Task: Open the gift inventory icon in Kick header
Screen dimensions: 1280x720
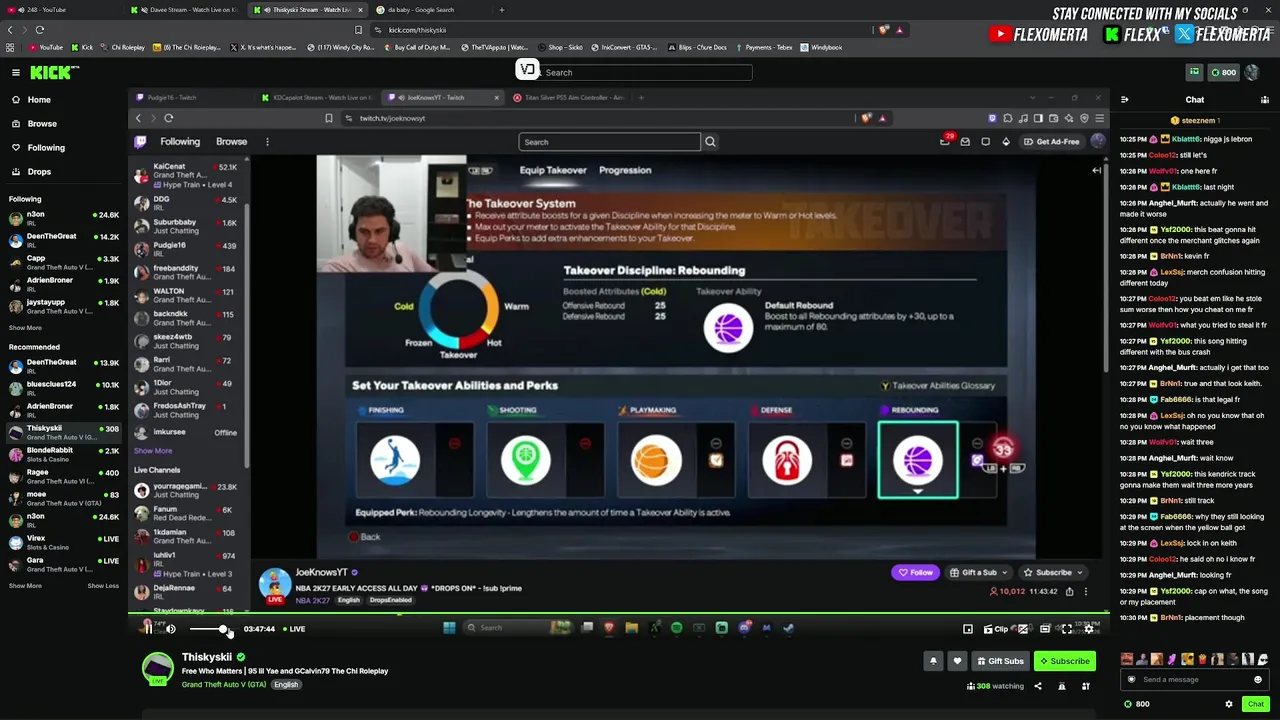Action: [x=1194, y=72]
